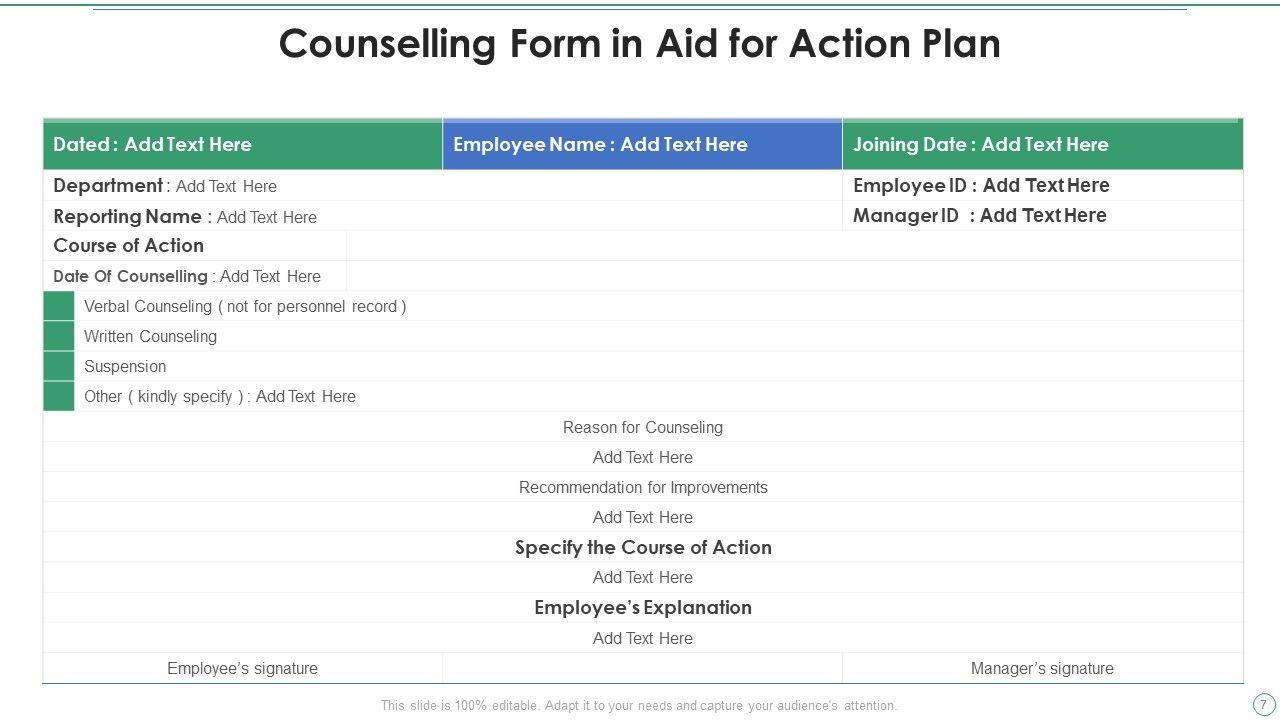Check the Verbal Counseling green checkbox
Image resolution: width=1280 pixels, height=720 pixels.
point(59,306)
